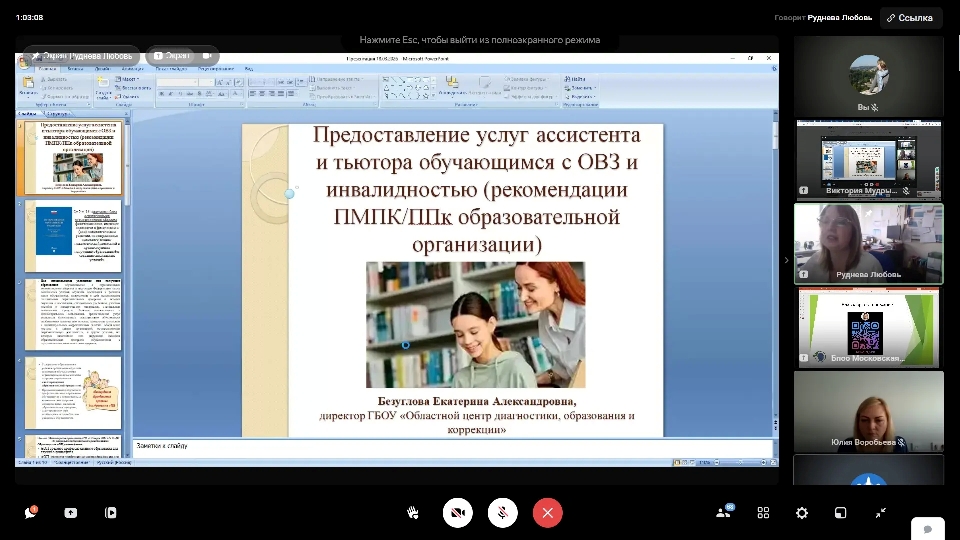Viewport: 960px width, 540px height.
Task: Open Виктория Мудры's shared screen tile
Action: (868, 158)
